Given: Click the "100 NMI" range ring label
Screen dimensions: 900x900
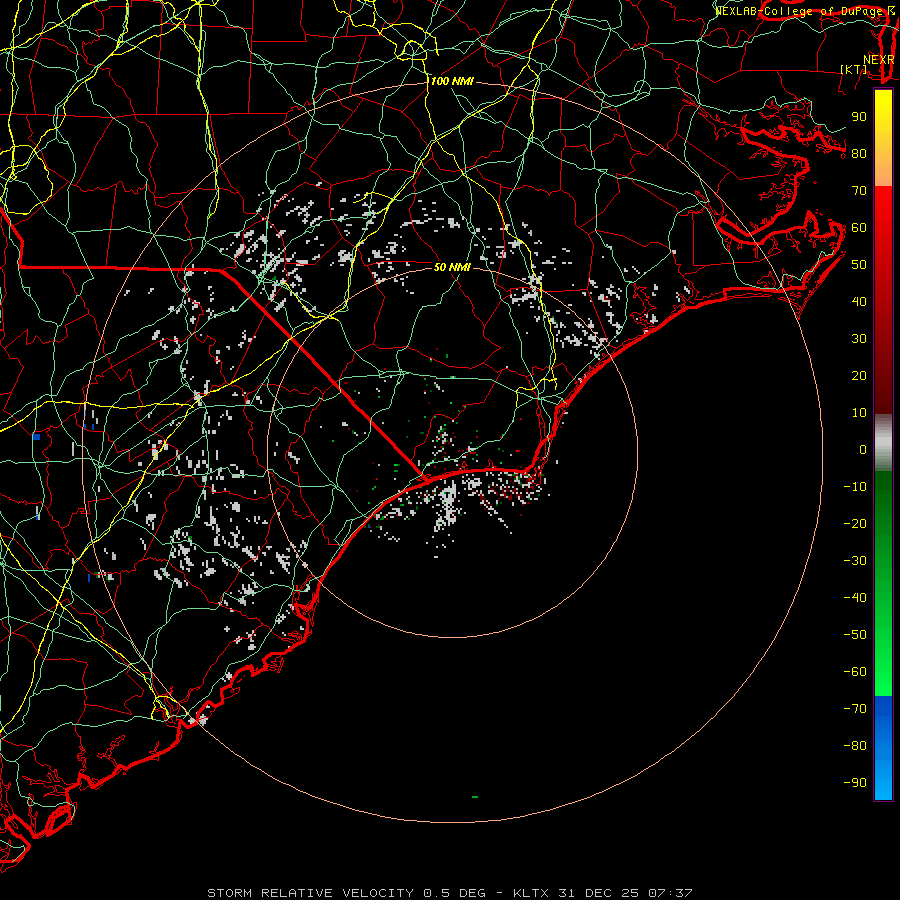Looking at the screenshot, I should click(452, 81).
